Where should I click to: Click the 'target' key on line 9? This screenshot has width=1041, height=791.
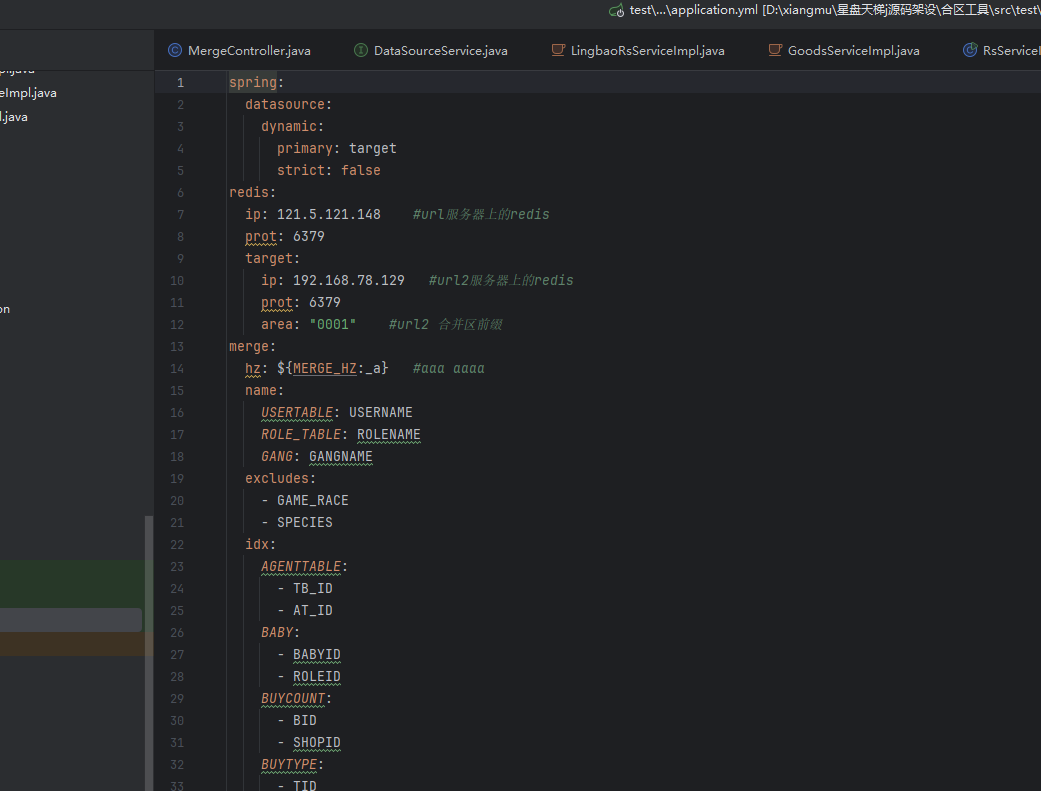tap(269, 258)
